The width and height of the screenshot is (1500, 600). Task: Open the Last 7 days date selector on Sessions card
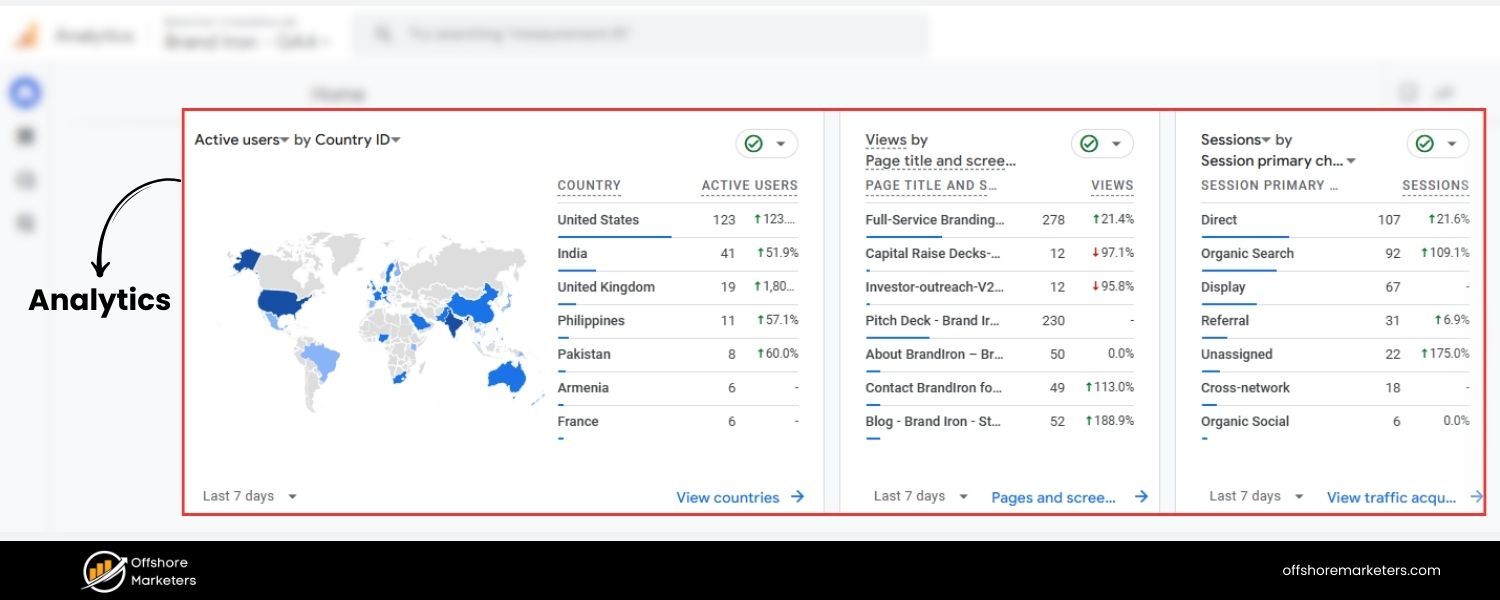tap(1253, 495)
